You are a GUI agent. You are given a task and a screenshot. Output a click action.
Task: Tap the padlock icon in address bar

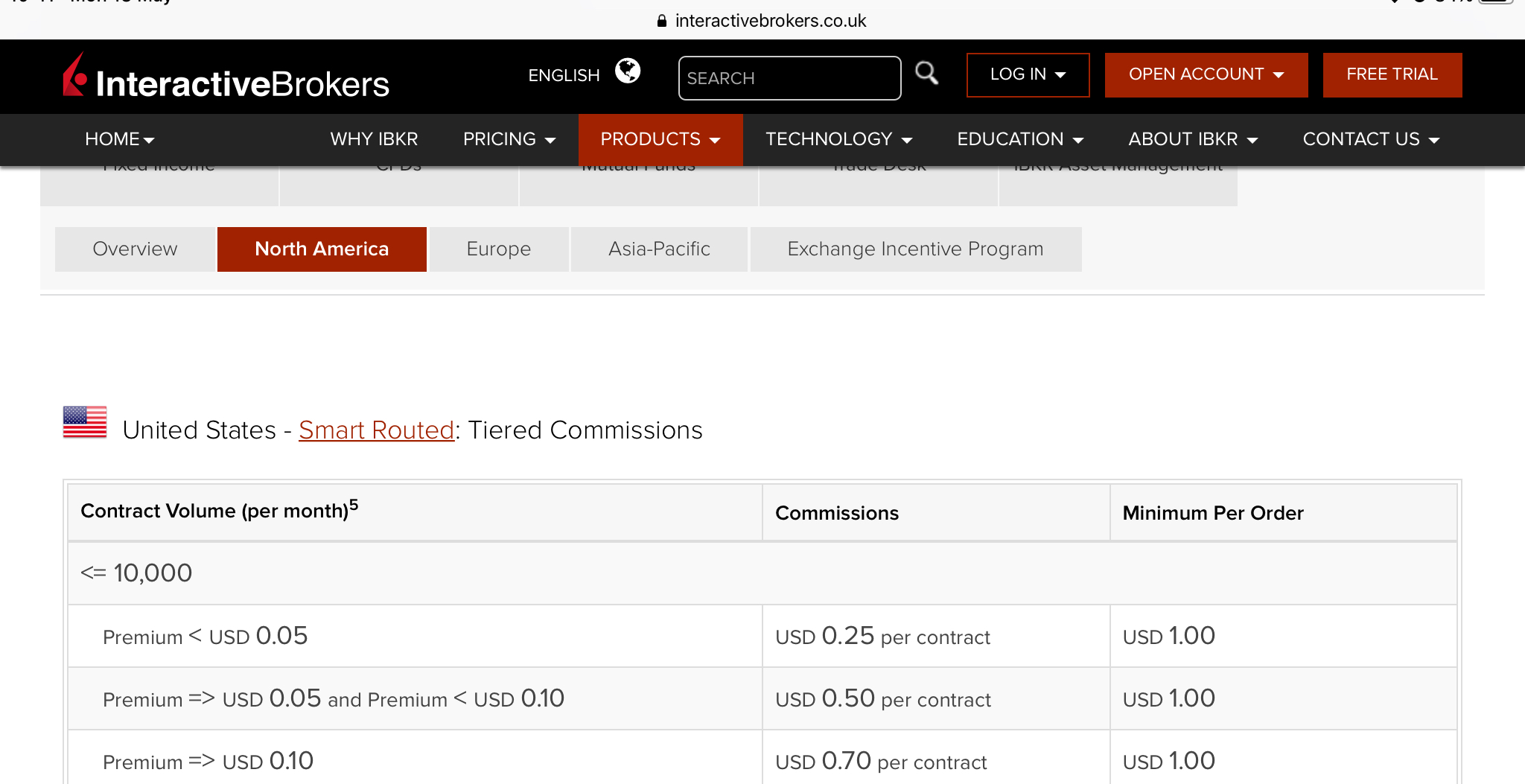point(661,21)
